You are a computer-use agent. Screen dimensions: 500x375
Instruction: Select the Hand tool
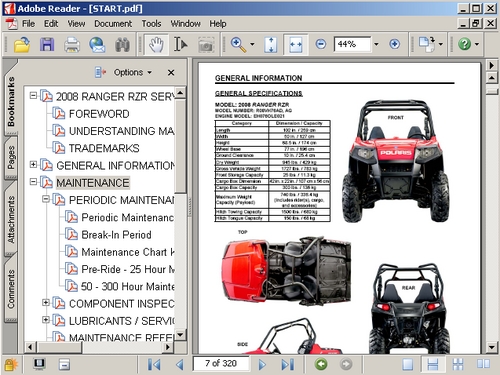[156, 44]
